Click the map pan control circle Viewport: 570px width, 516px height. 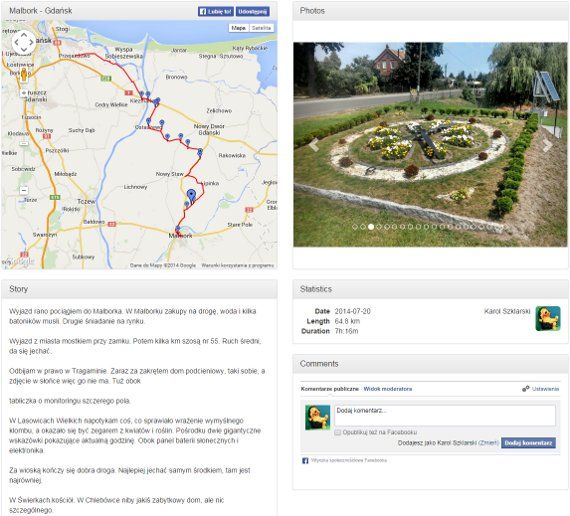click(24, 42)
